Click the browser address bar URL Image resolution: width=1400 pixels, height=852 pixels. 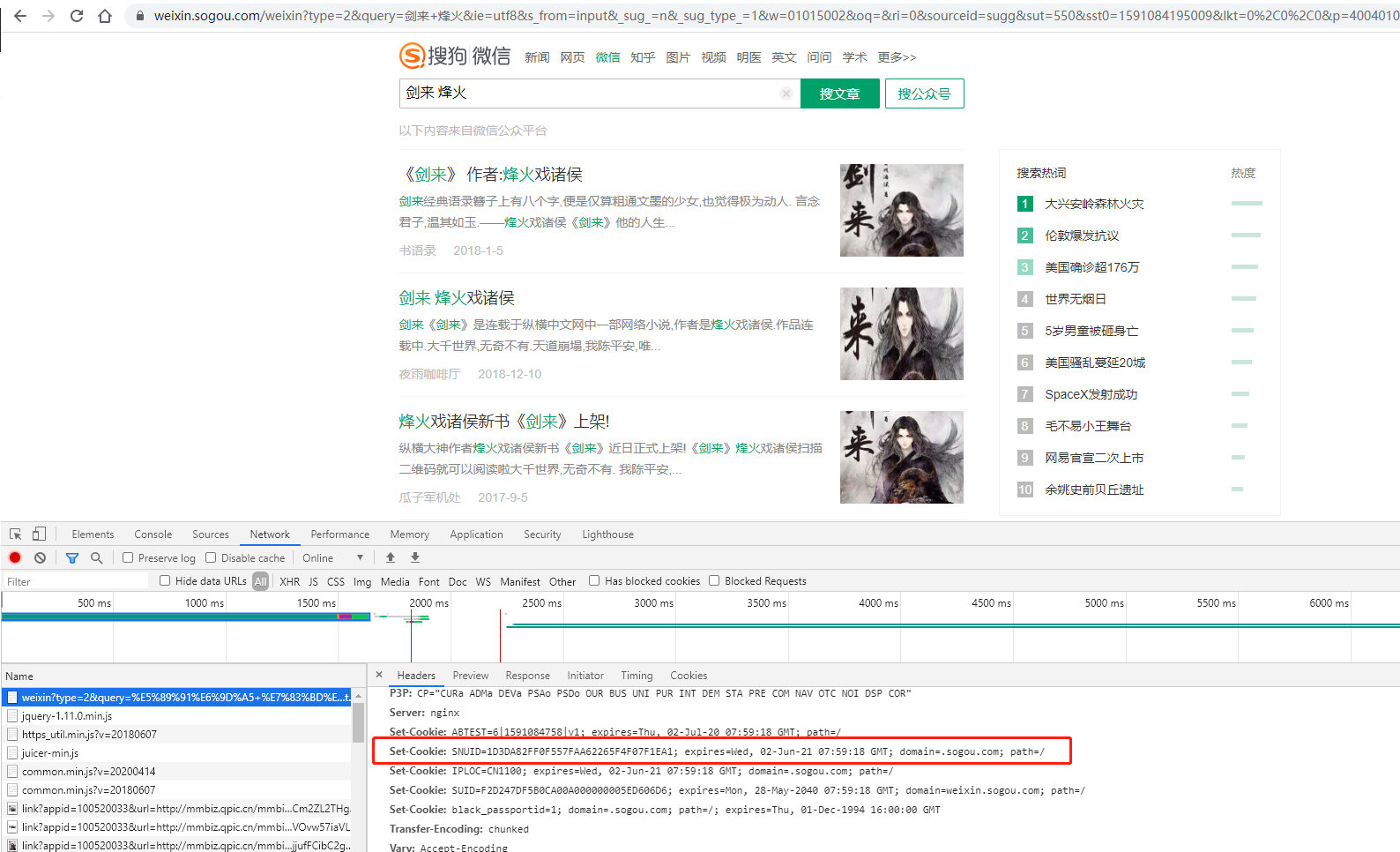776,16
